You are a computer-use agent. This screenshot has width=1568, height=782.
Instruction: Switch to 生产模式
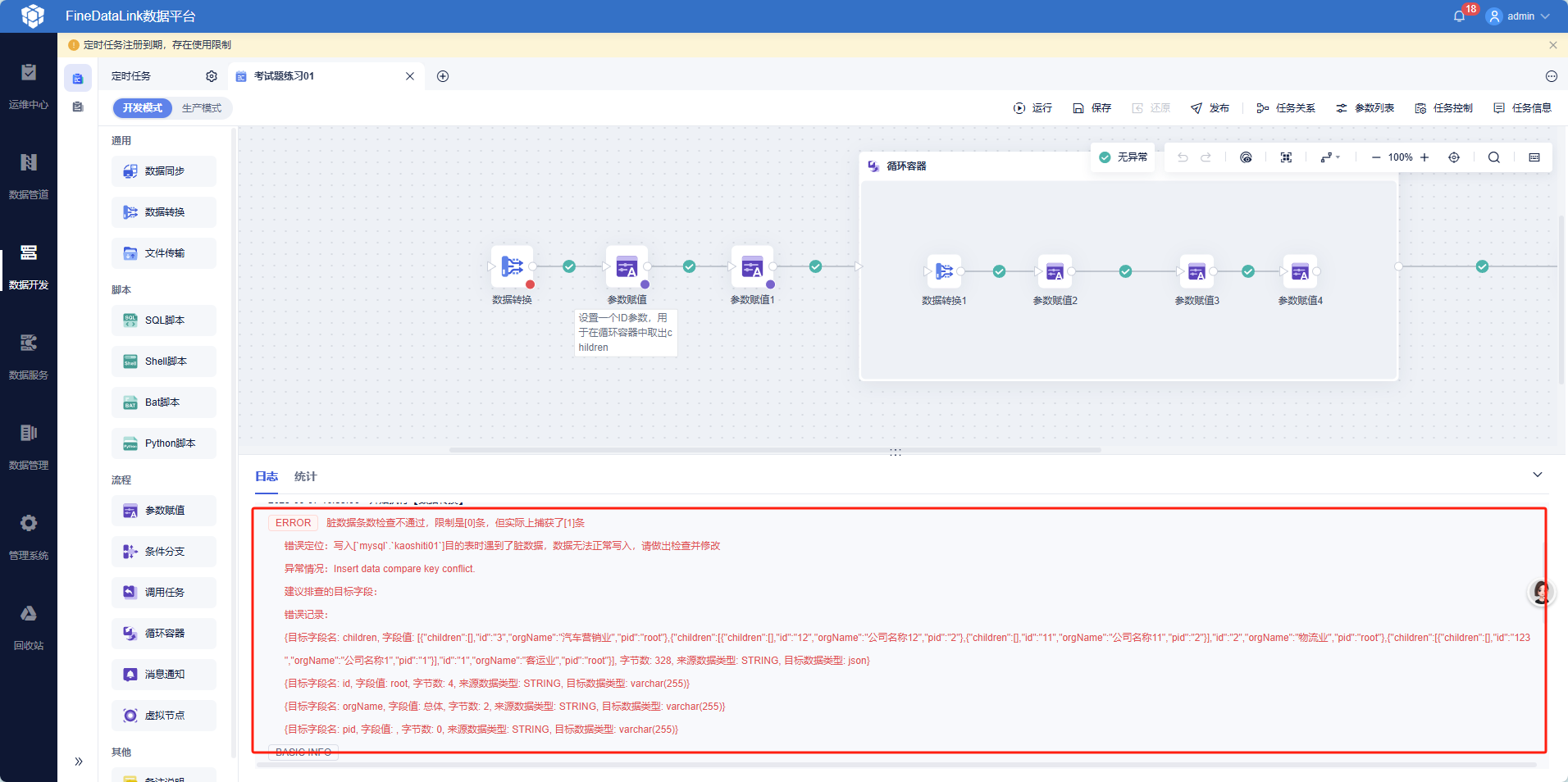click(x=202, y=108)
